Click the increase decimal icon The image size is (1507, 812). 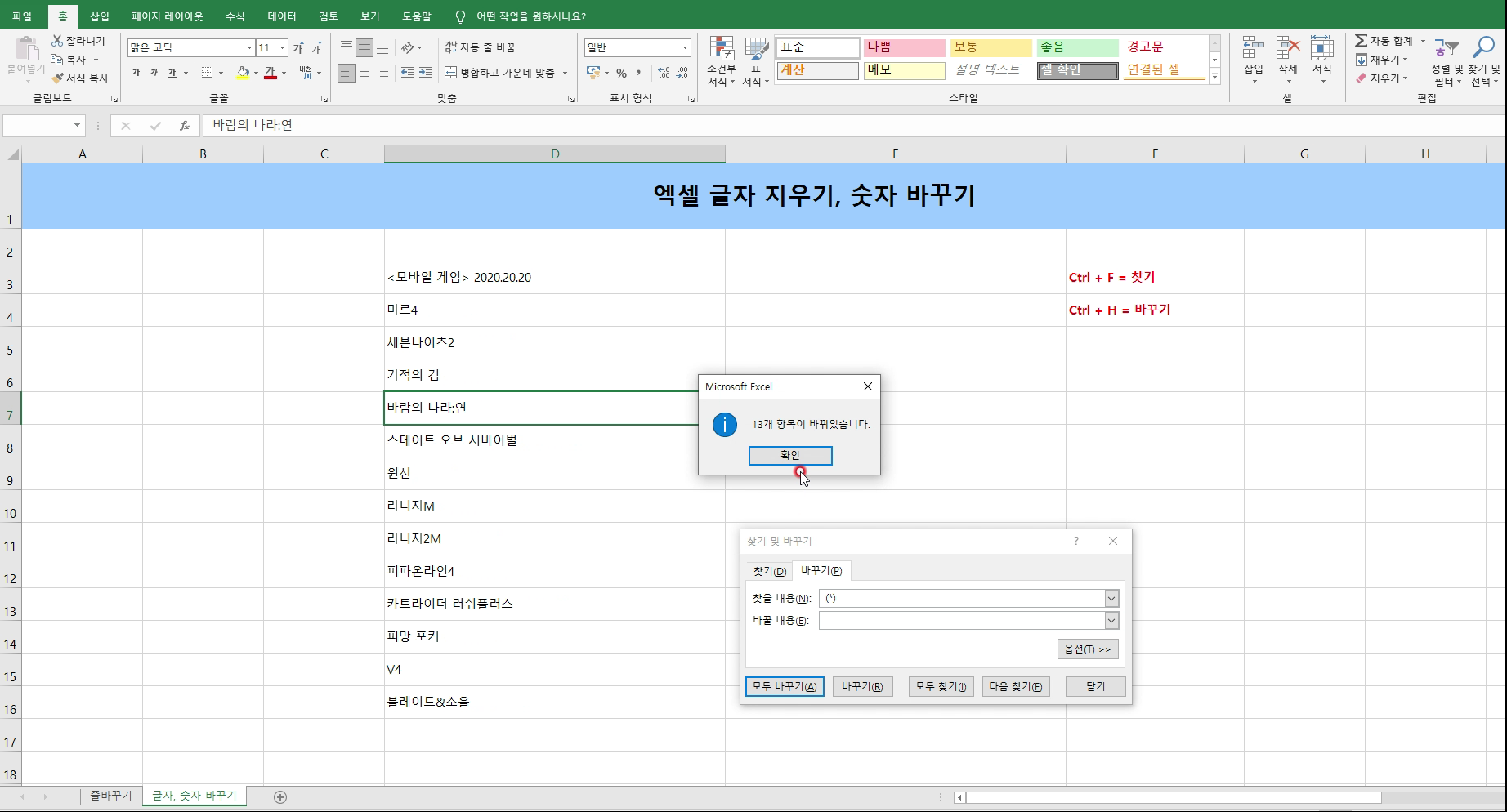[x=664, y=73]
